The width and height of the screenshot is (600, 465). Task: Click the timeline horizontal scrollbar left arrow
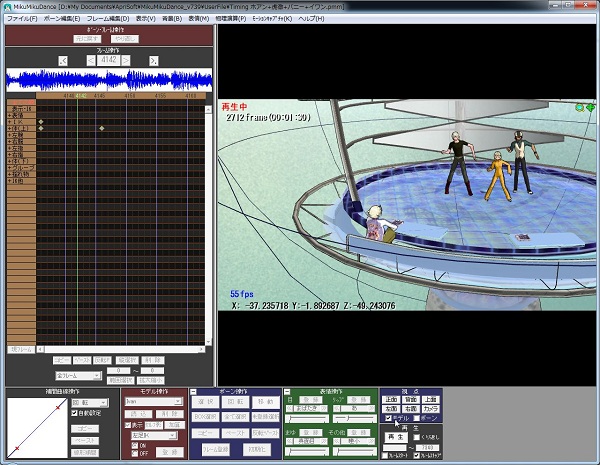[40, 349]
